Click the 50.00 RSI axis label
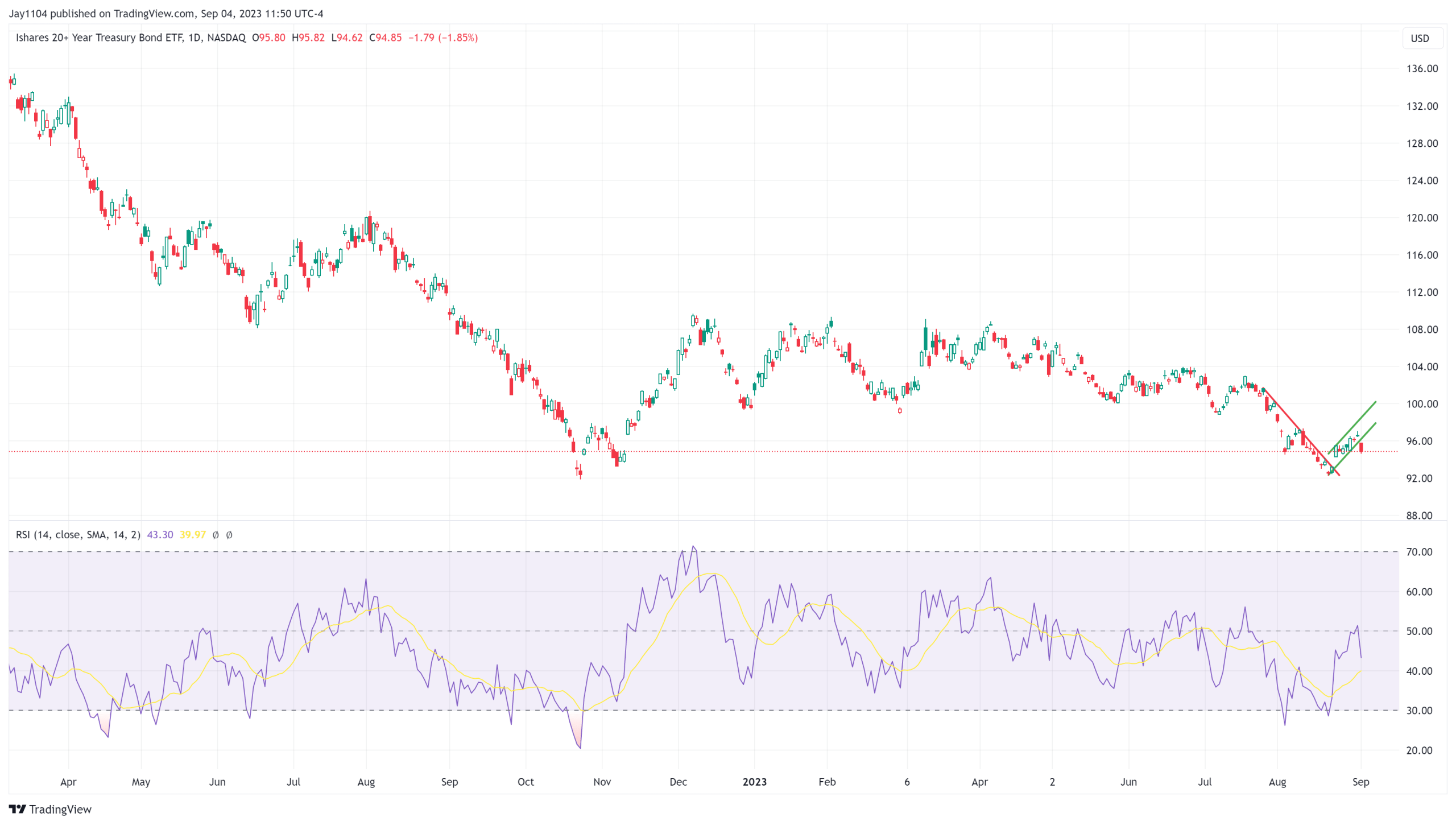The height and width of the screenshot is (825, 1456). [1419, 632]
